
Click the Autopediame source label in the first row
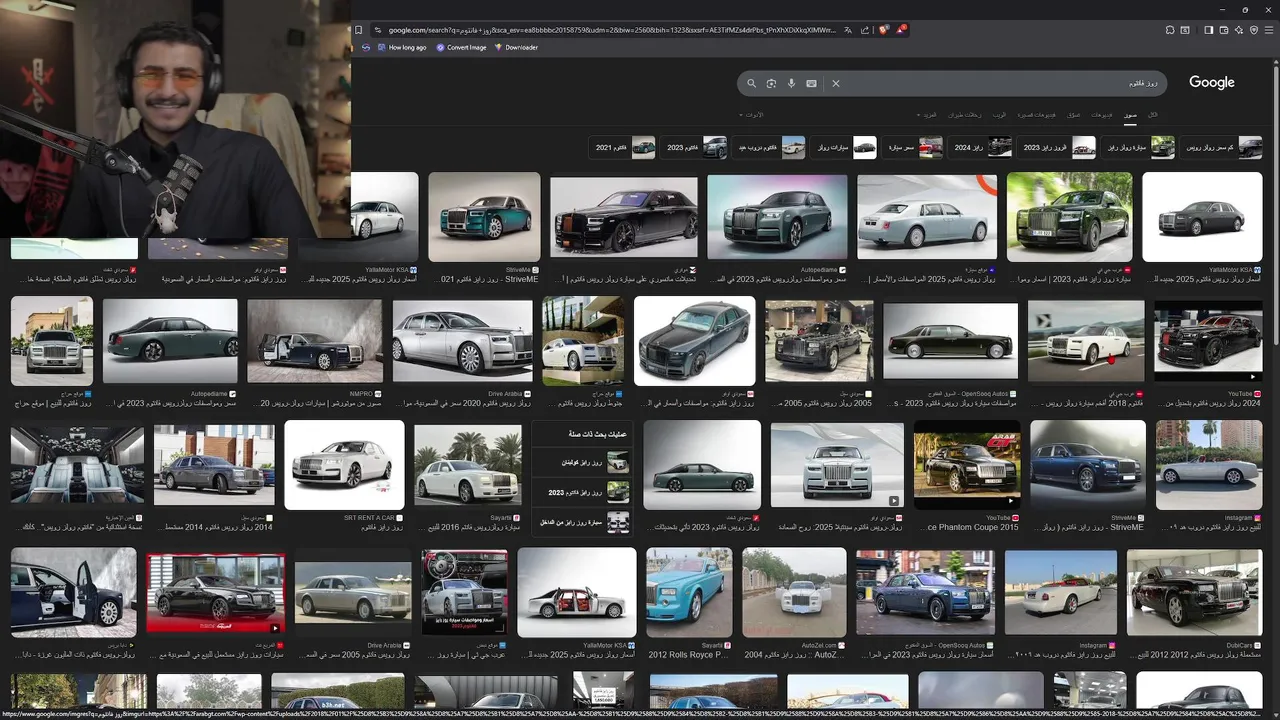coord(823,270)
